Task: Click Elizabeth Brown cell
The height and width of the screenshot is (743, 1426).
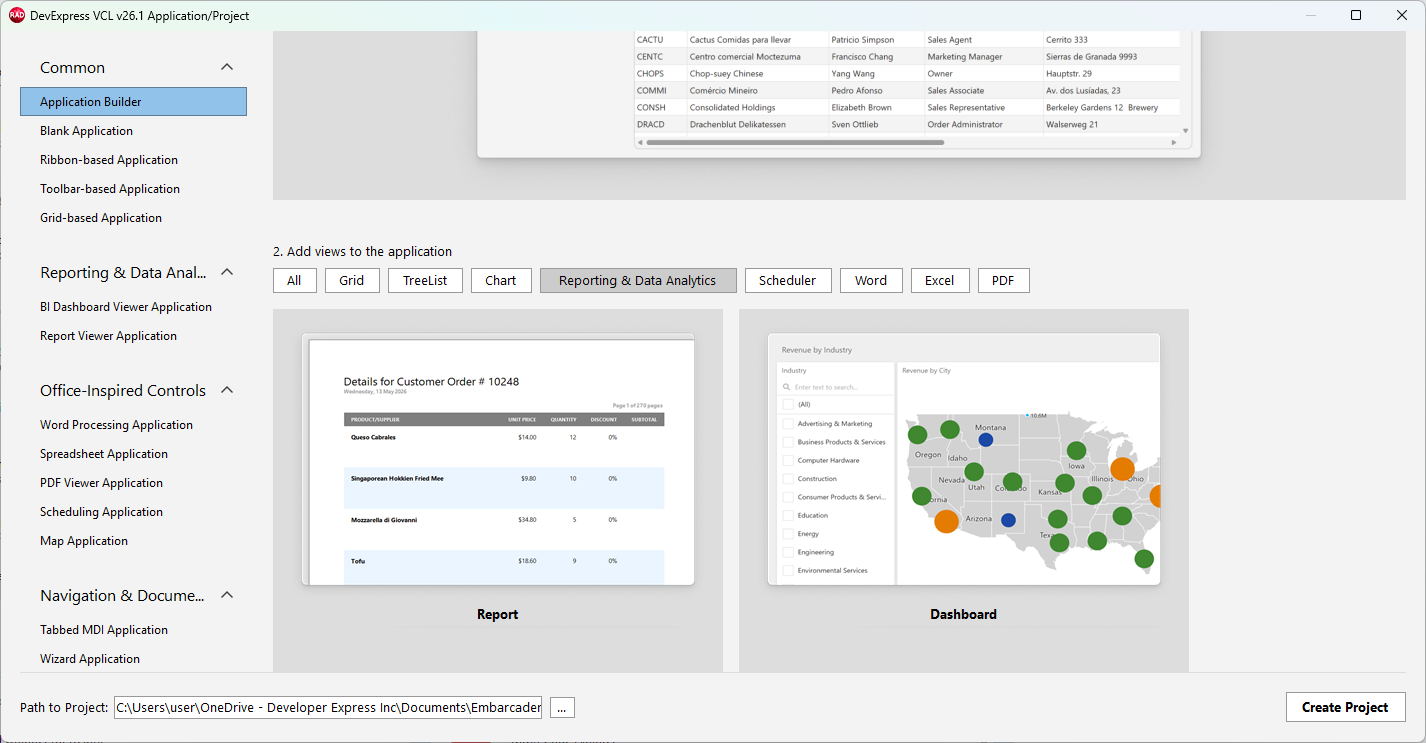Action: click(x=861, y=108)
